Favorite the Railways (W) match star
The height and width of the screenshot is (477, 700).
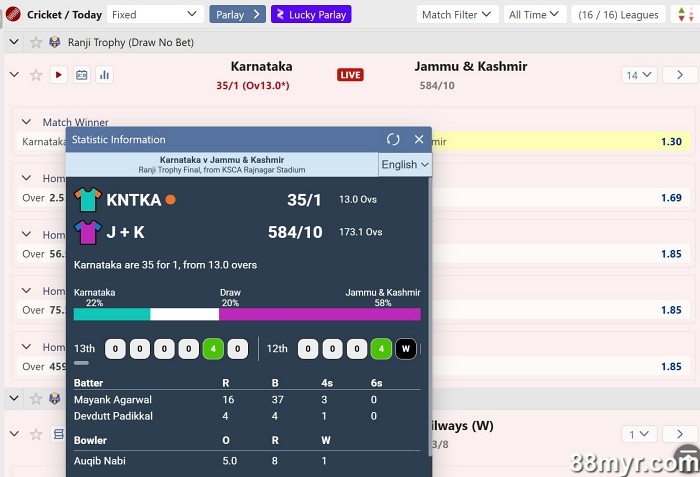[36, 434]
